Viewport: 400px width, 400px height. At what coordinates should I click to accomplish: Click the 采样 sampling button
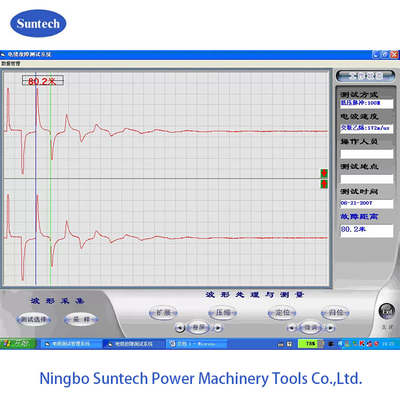point(81,319)
